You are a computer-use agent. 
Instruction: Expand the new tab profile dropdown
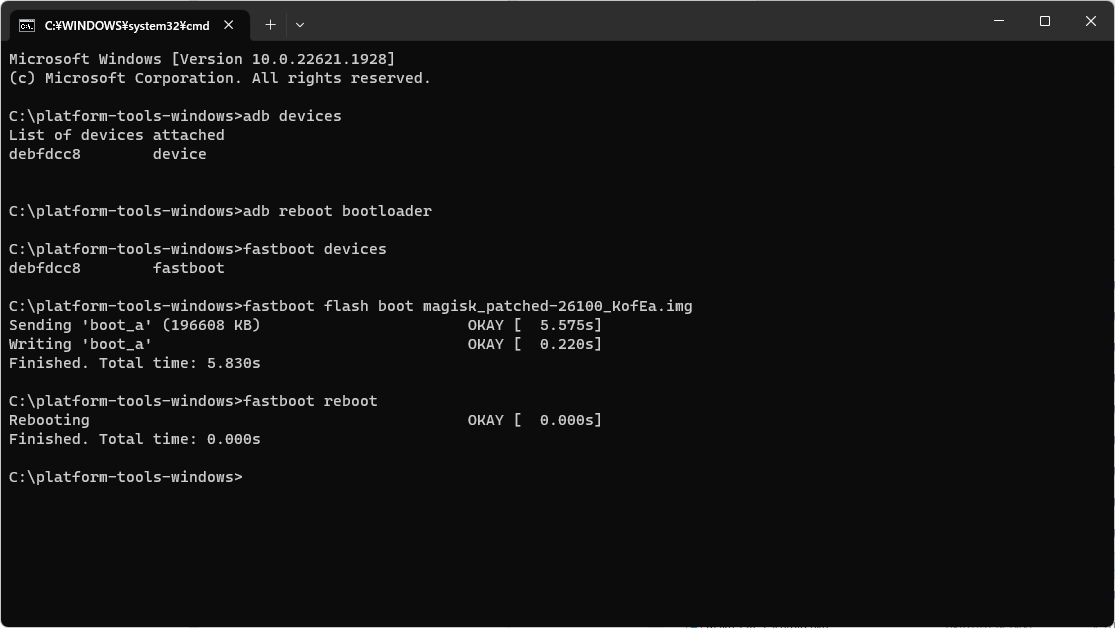tap(300, 25)
